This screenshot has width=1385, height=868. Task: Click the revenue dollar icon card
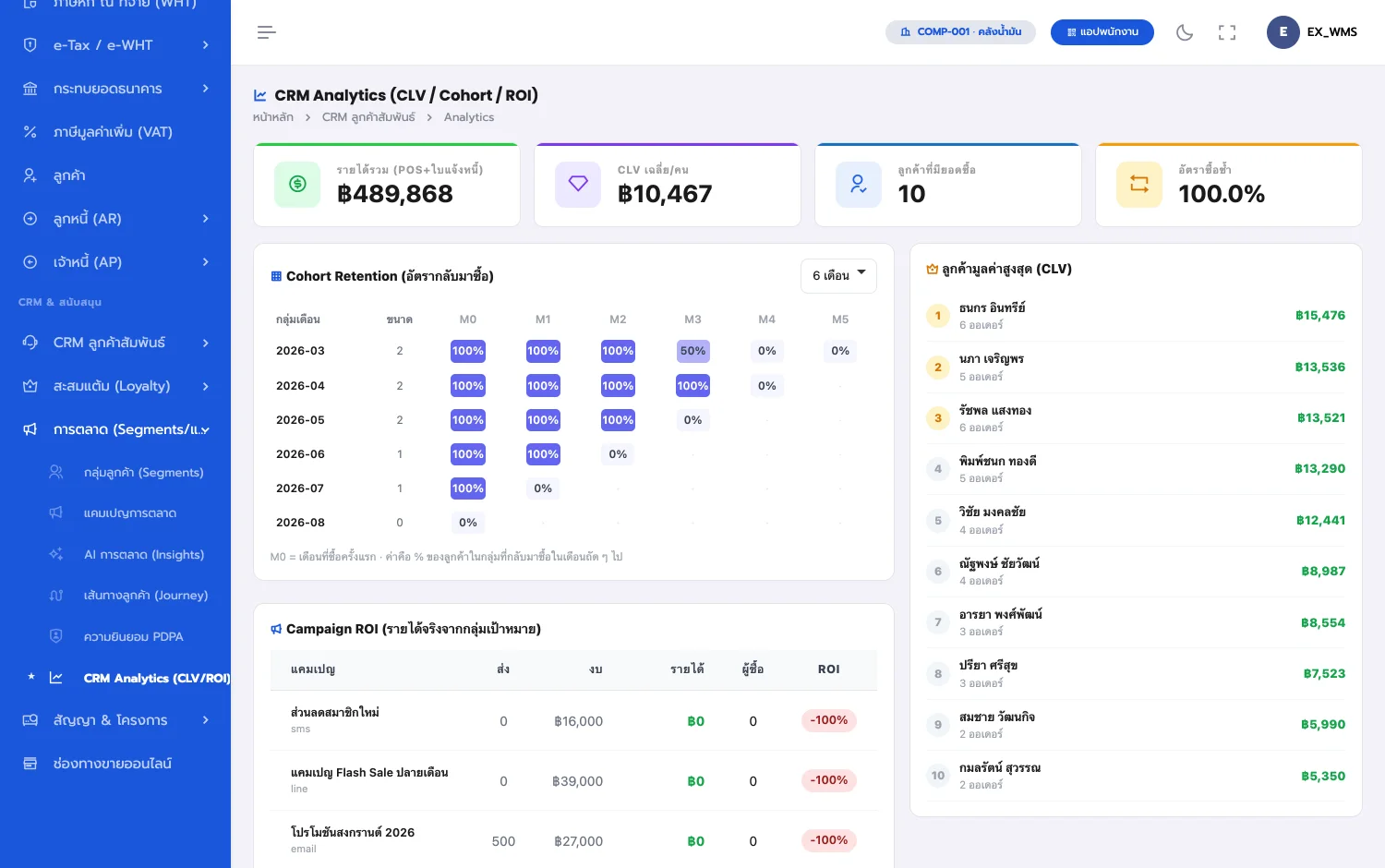coord(297,184)
